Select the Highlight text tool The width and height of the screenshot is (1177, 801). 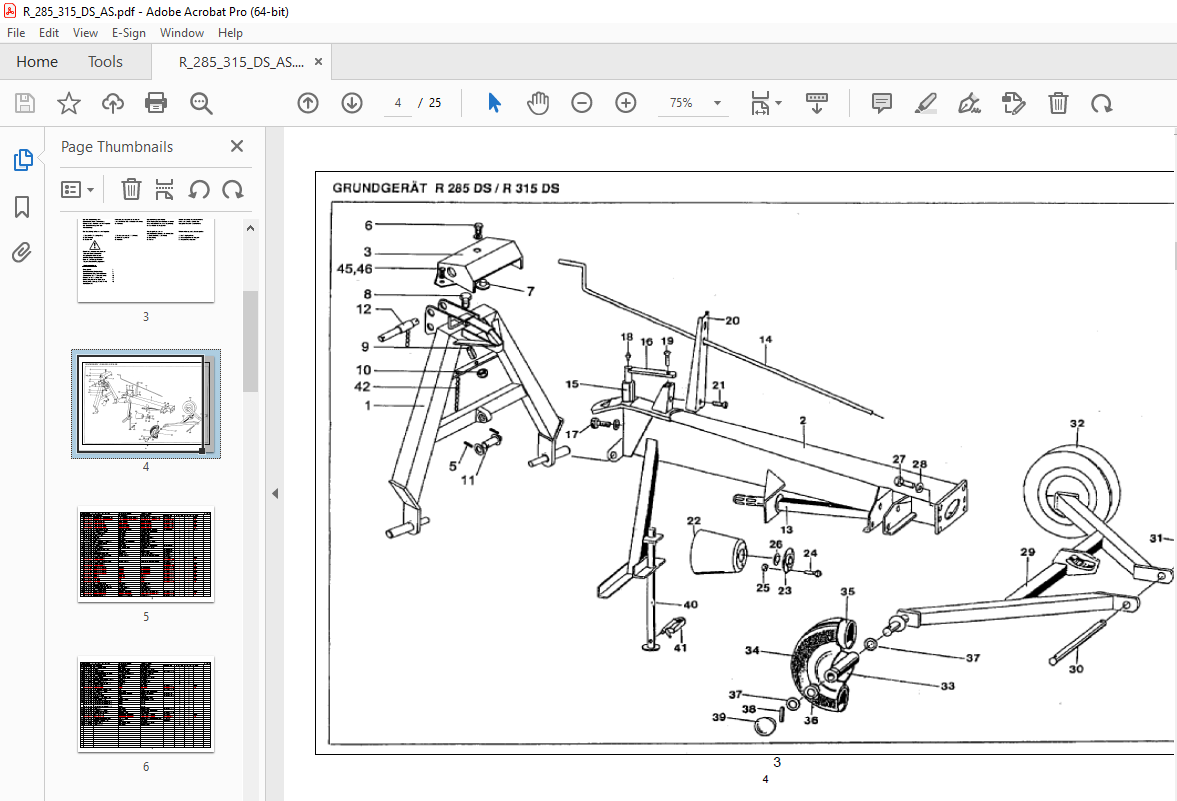926,103
